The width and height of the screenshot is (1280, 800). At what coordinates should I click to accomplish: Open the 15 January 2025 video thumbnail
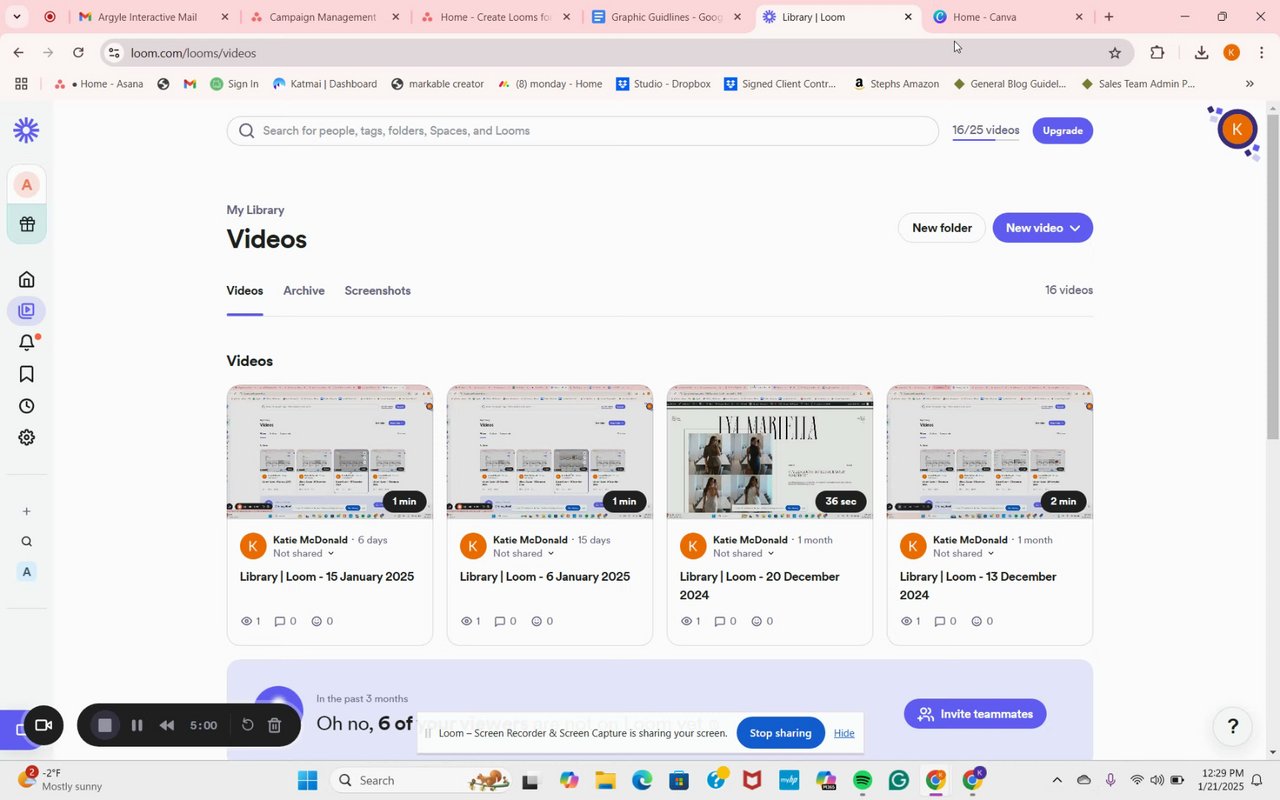[x=330, y=452]
